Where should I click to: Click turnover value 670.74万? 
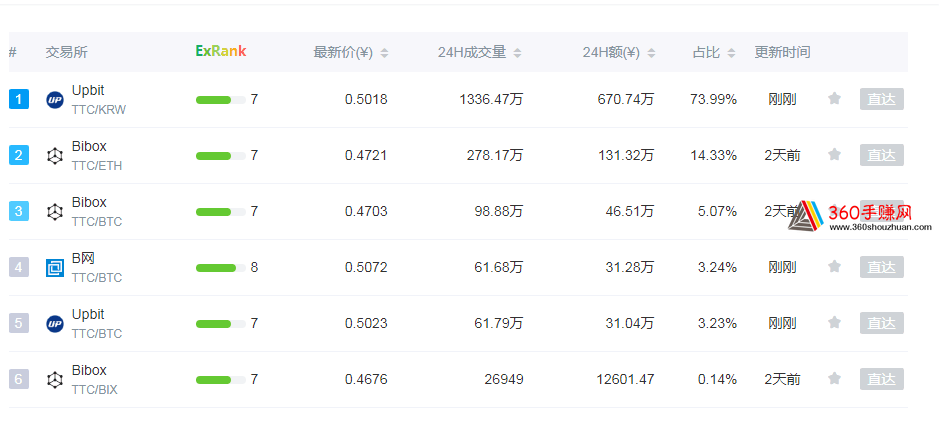point(626,99)
